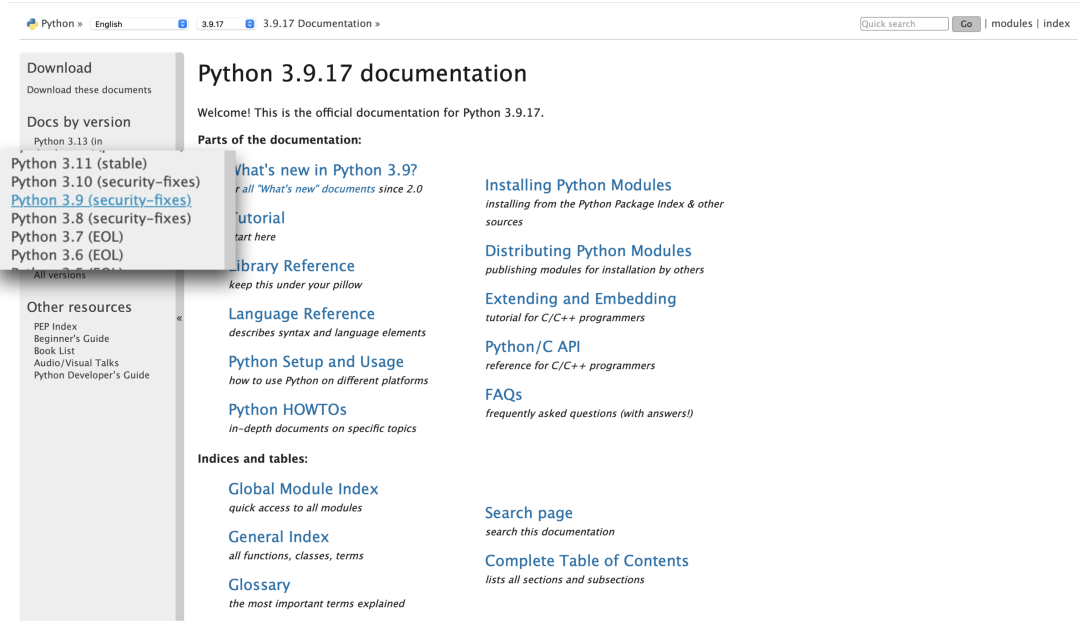Select Python 3.11 (stable) in zoomed list
The height and width of the screenshot is (624, 1080).
[79, 163]
